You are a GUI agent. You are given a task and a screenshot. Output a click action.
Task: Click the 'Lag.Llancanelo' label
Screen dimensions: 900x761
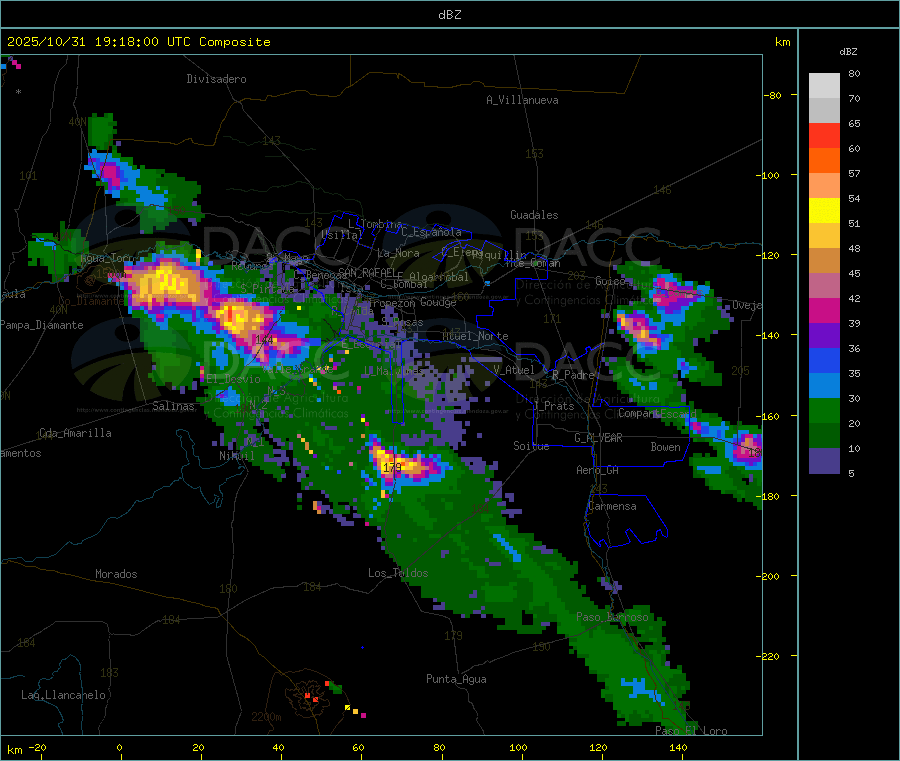pyautogui.click(x=63, y=695)
